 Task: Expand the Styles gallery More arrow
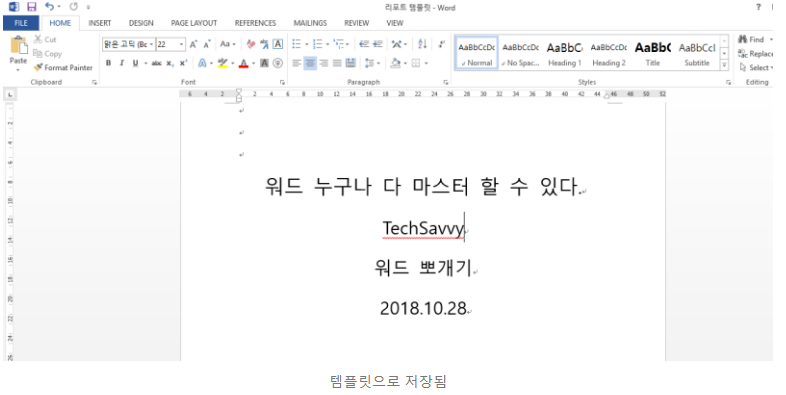pyautogui.click(x=724, y=65)
